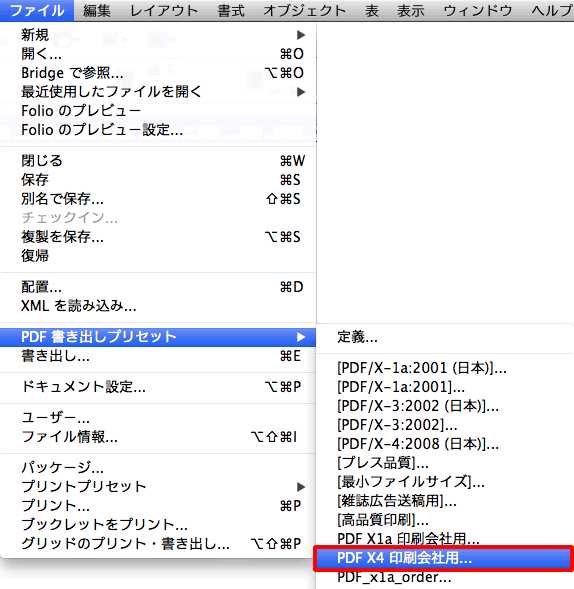The image size is (574, 589).
Task: Select [PDF/X-3:2002 (日本)]... preset
Action: pyautogui.click(x=445, y=406)
